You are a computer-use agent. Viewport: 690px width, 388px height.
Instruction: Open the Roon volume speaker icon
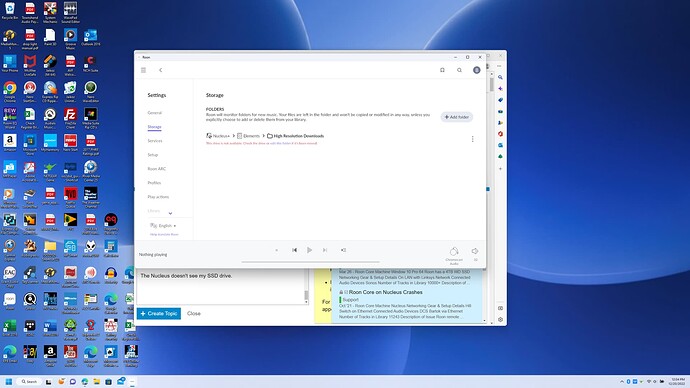[x=475, y=251]
